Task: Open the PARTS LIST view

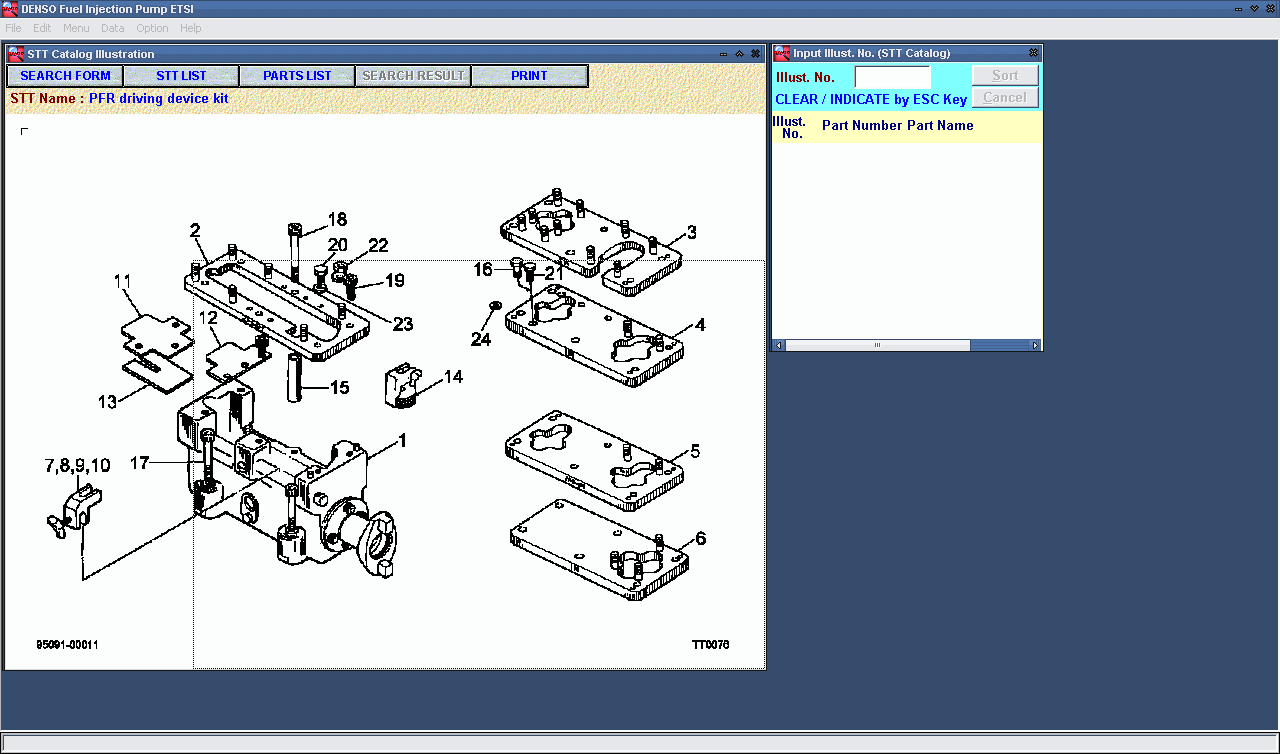Action: click(296, 75)
